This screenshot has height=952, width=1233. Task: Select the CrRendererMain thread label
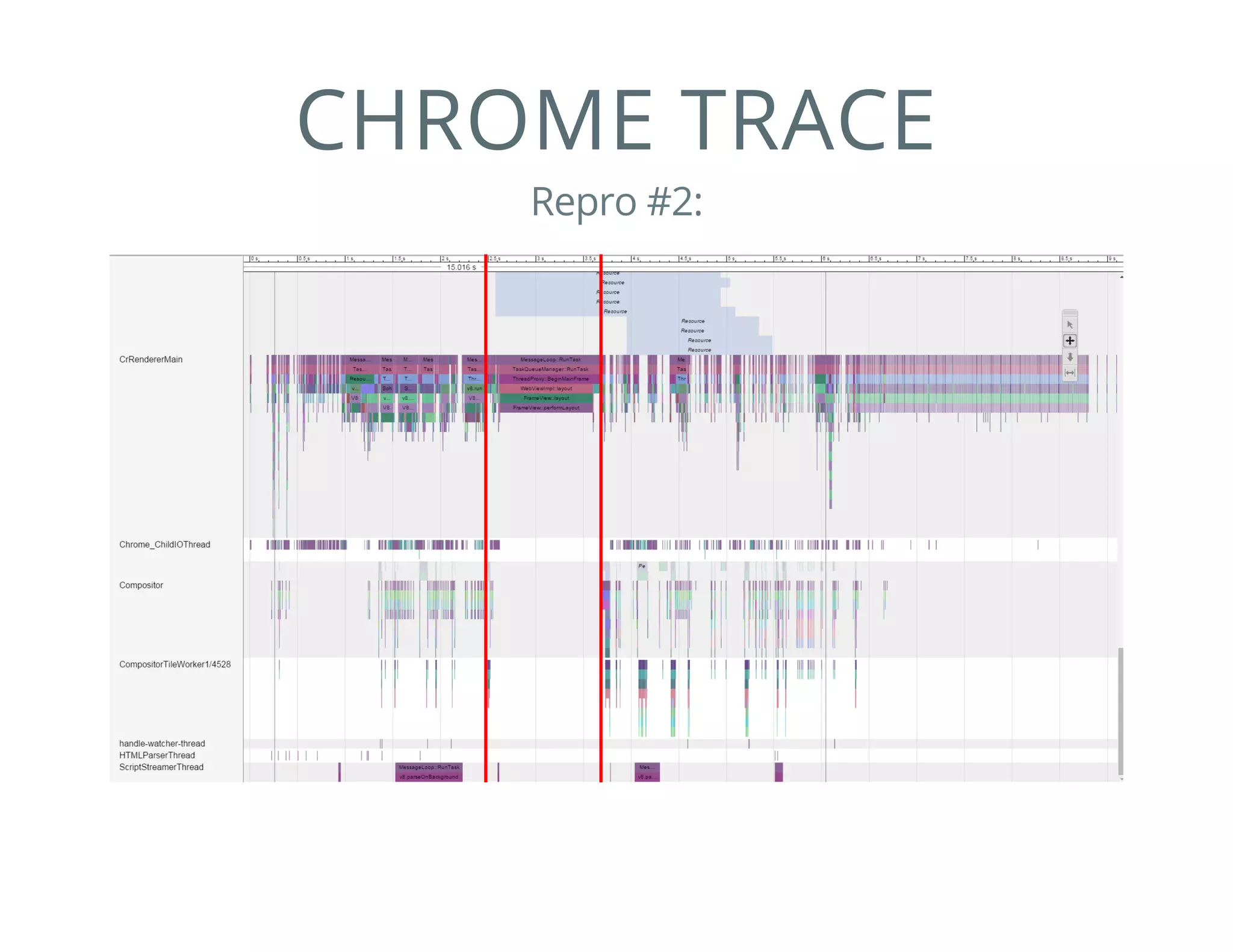151,359
